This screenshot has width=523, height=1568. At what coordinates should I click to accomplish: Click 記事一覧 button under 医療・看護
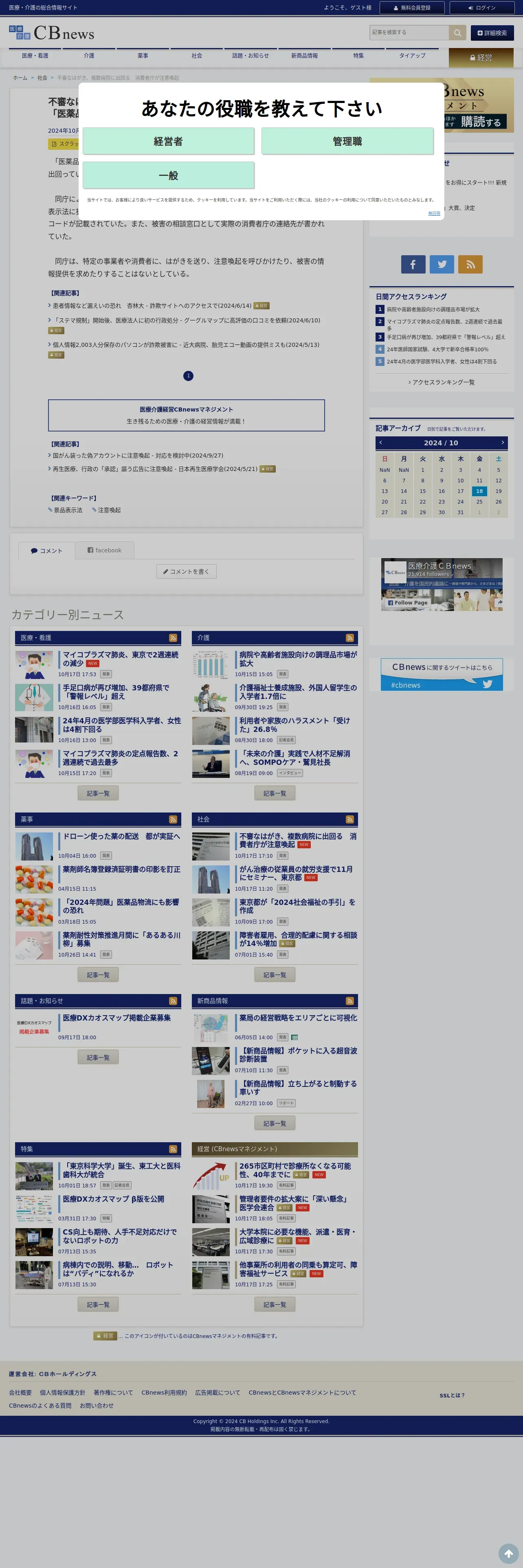[x=98, y=793]
